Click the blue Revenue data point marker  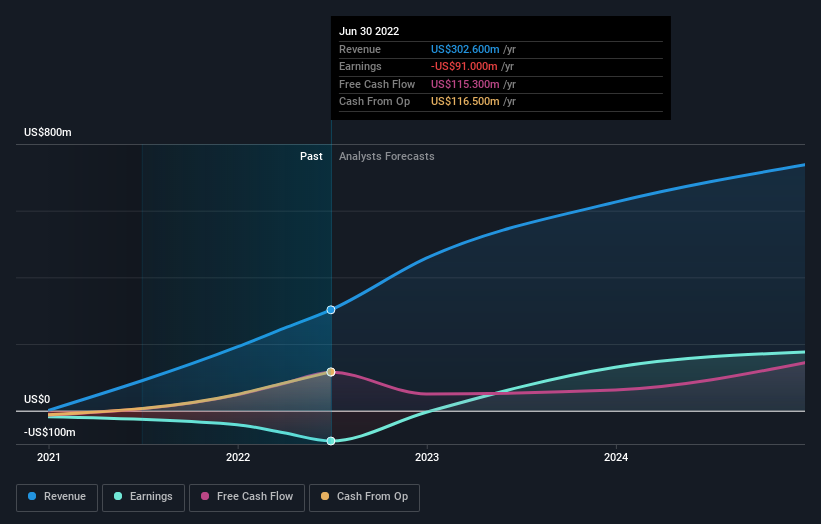pyautogui.click(x=331, y=310)
